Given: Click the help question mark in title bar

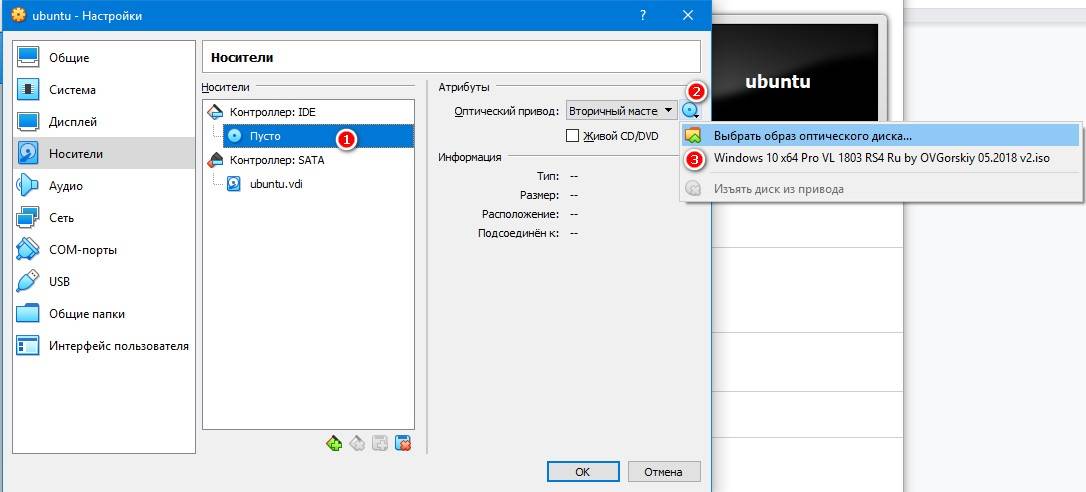Looking at the screenshot, I should pos(641,15).
